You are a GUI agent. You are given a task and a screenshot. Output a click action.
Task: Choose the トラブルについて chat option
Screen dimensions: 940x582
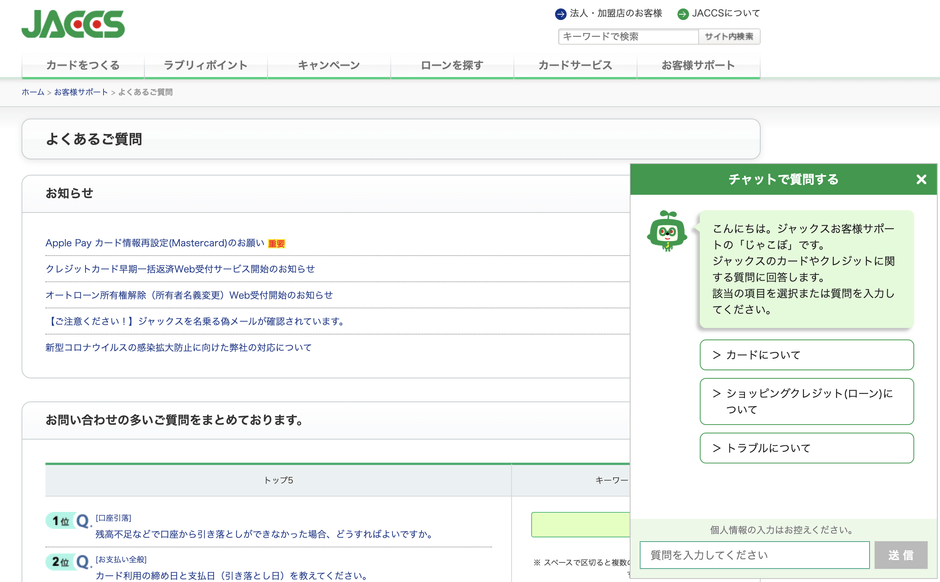tap(806, 448)
